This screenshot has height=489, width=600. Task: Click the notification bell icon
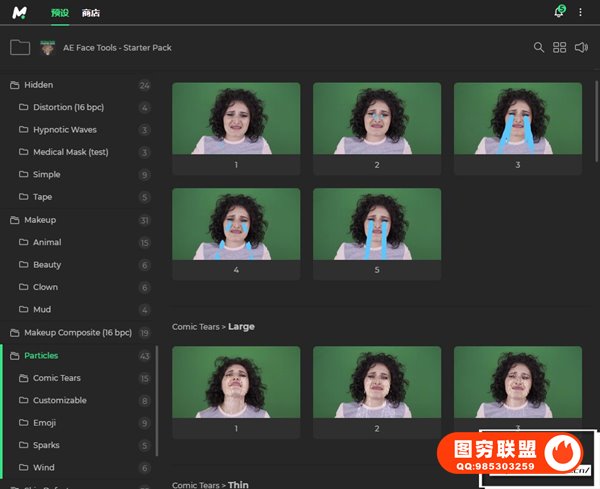(559, 12)
